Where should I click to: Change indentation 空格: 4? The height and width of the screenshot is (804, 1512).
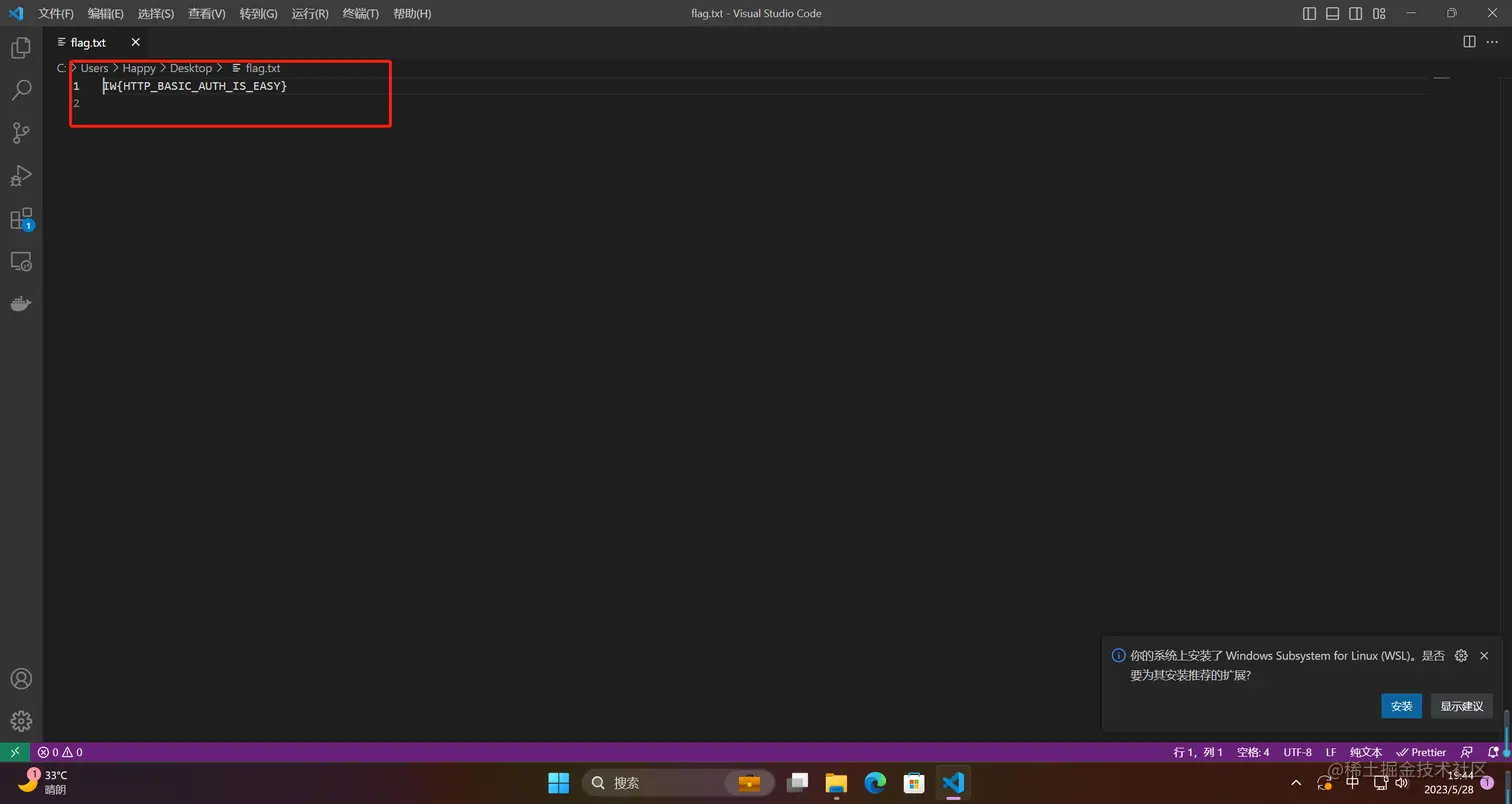[x=1253, y=752]
